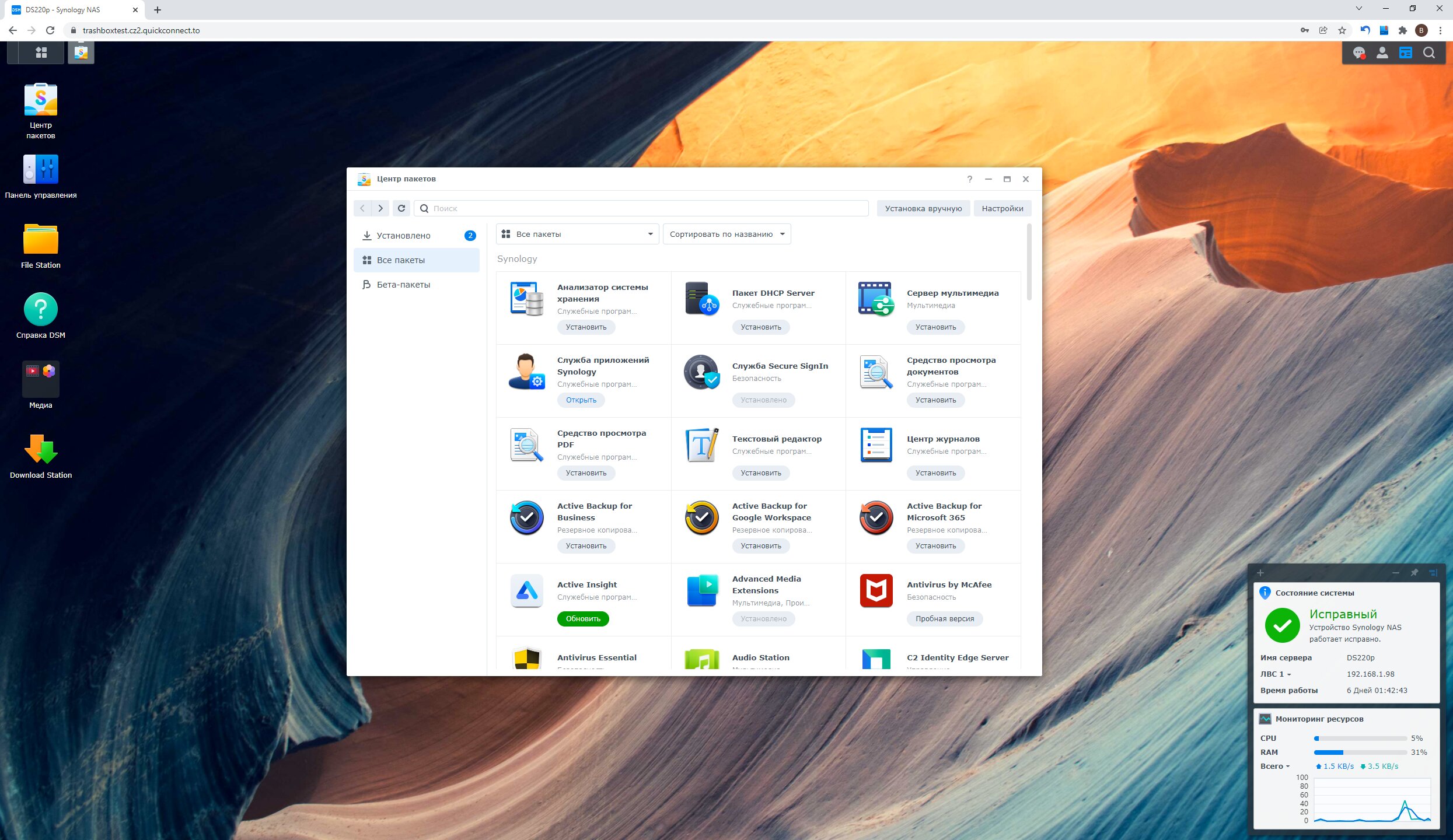Install the Текстовый редактор package
This screenshot has height=840, width=1453.
761,473
